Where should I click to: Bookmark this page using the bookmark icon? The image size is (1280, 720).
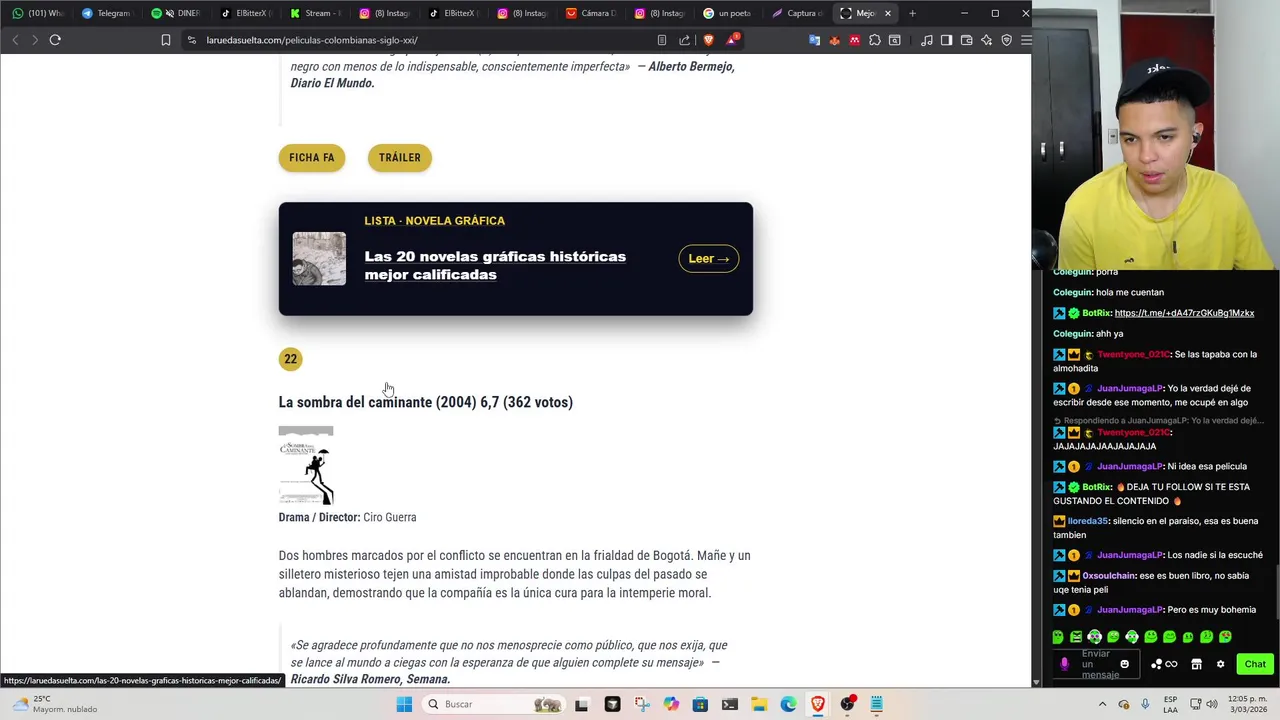166,40
